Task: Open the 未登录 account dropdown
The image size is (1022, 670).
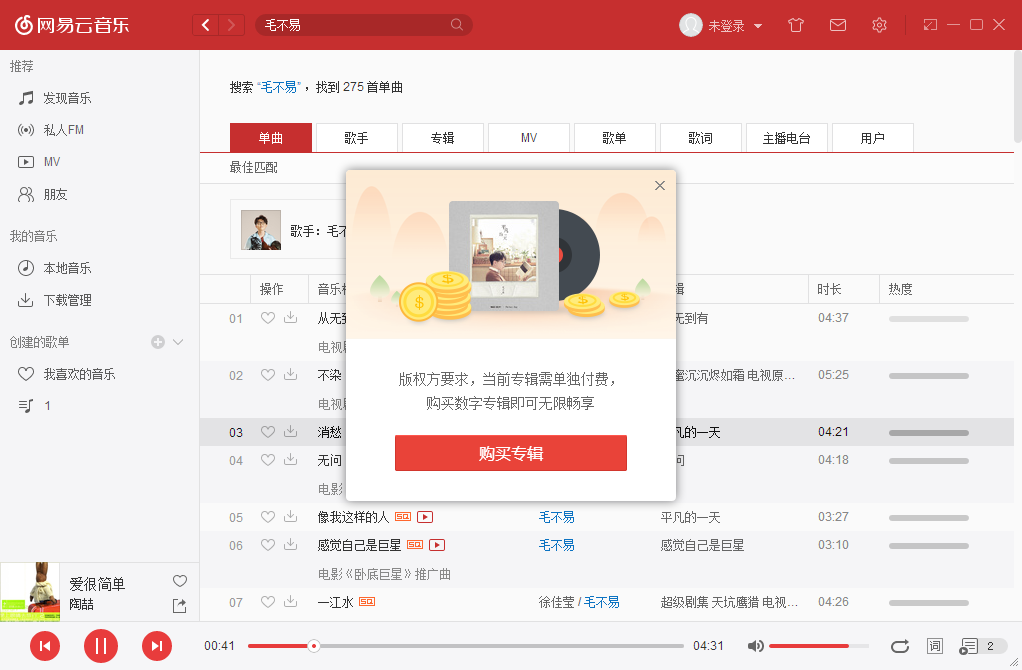Action: pos(735,25)
